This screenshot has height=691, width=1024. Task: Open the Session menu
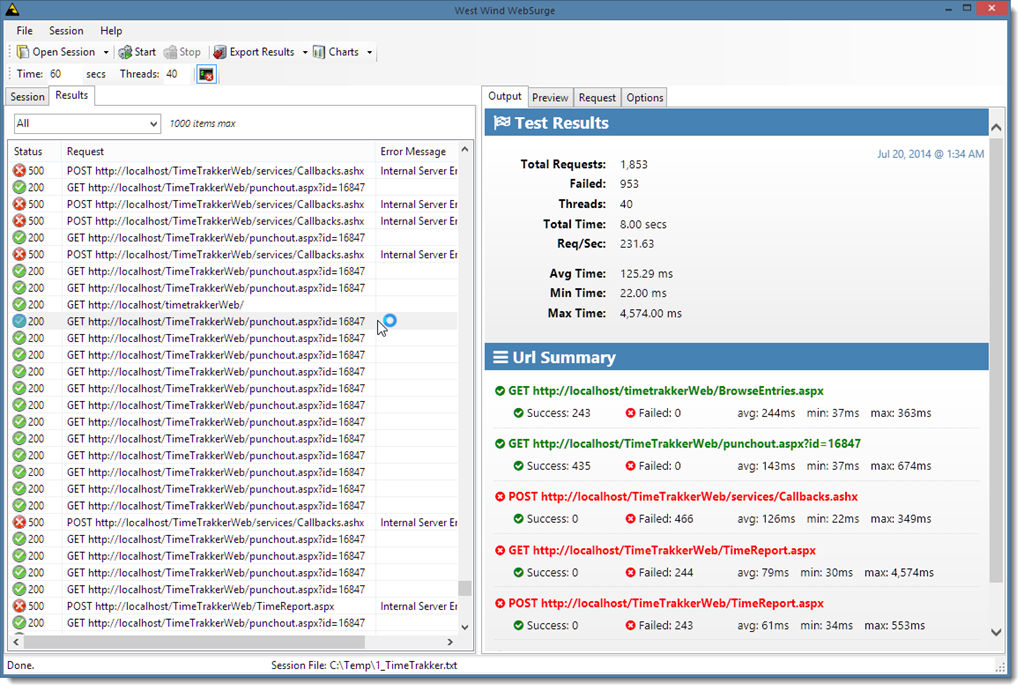(66, 31)
